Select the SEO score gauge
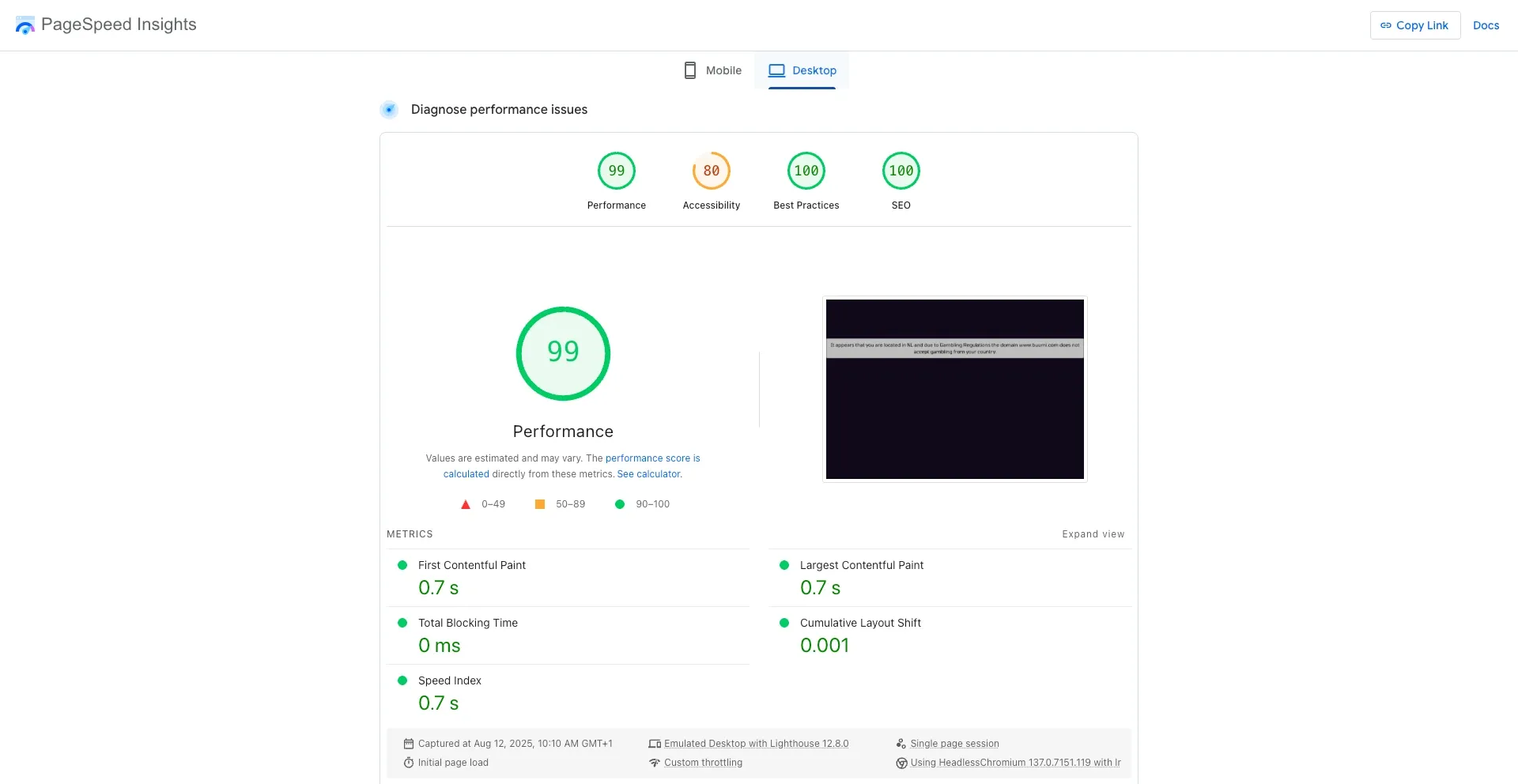 coord(901,171)
